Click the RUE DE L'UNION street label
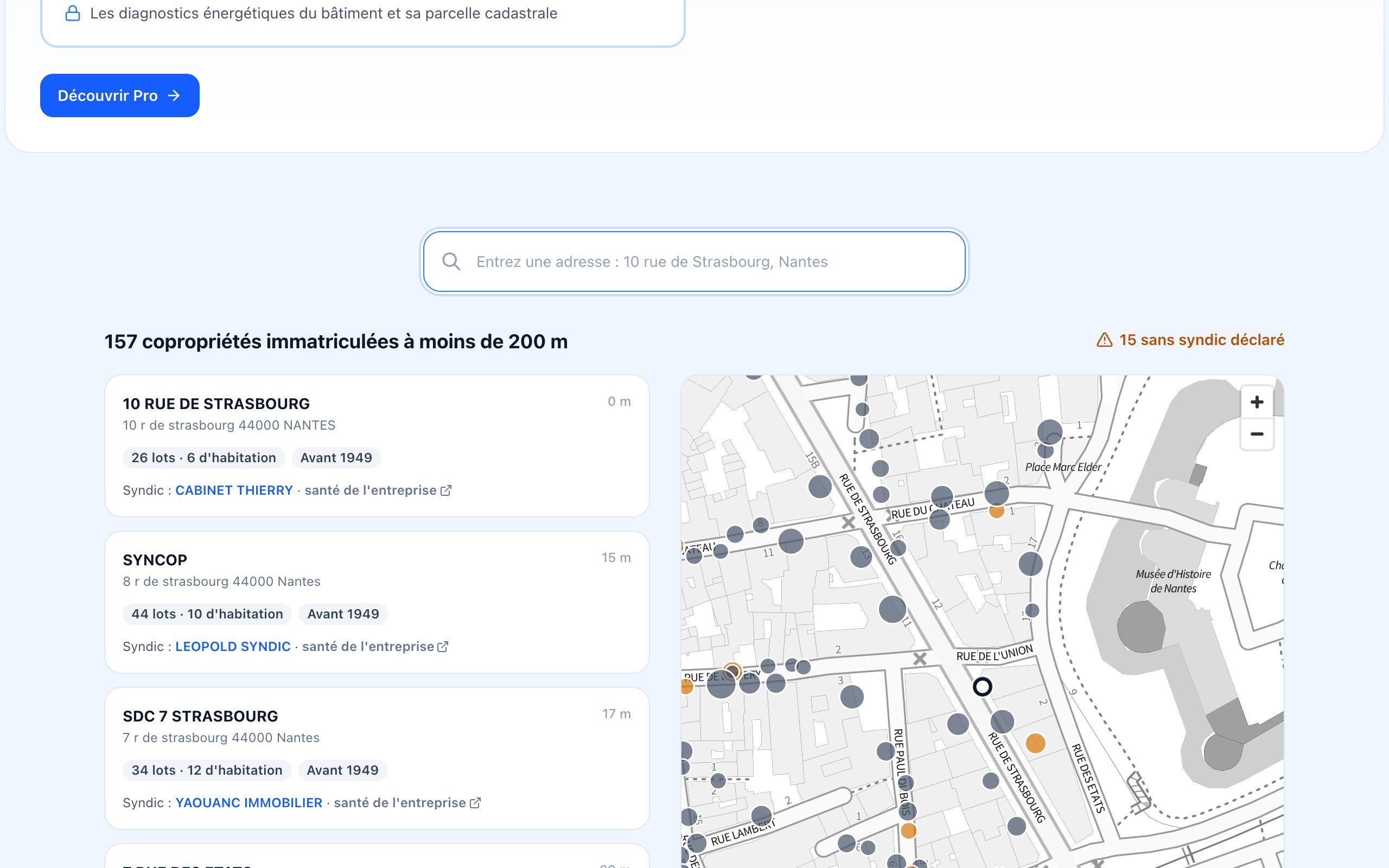Screen dimensions: 1389x868 (x=995, y=653)
